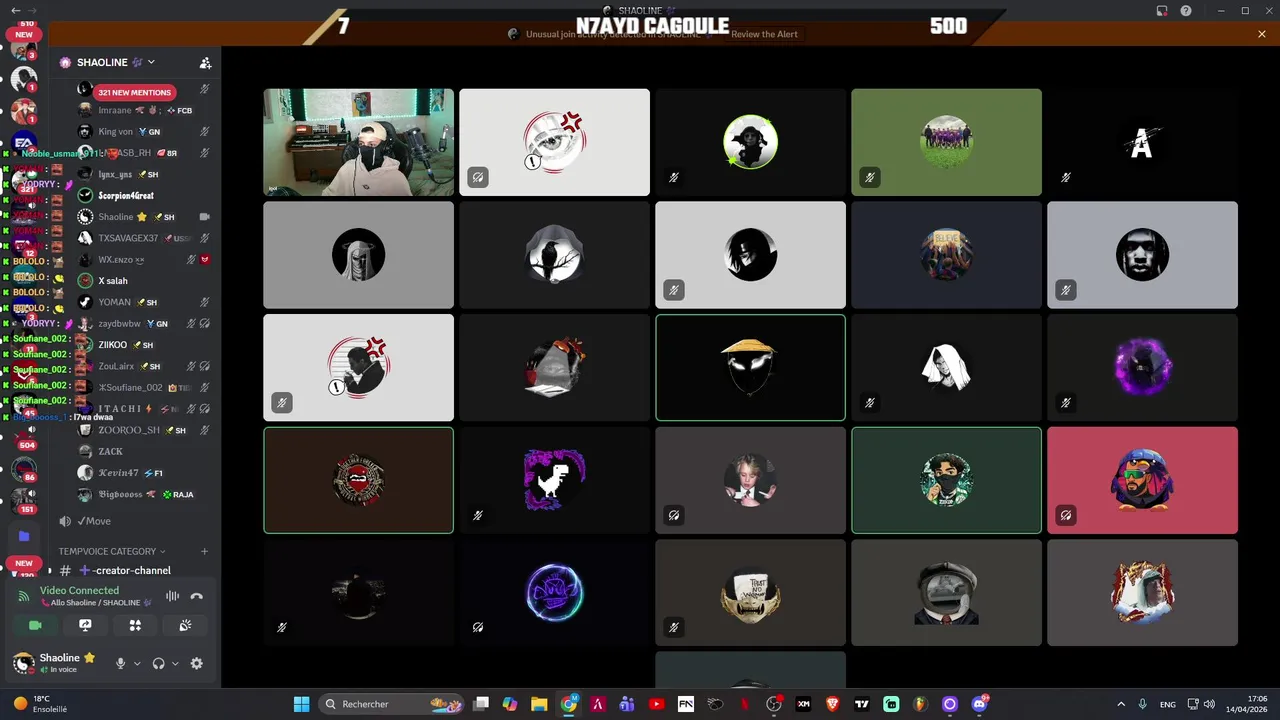Click the invite people icon
The image size is (1280, 720).
click(x=205, y=62)
